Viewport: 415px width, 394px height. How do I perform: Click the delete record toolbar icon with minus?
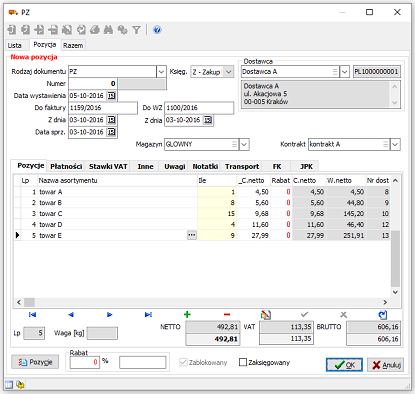(53, 30)
